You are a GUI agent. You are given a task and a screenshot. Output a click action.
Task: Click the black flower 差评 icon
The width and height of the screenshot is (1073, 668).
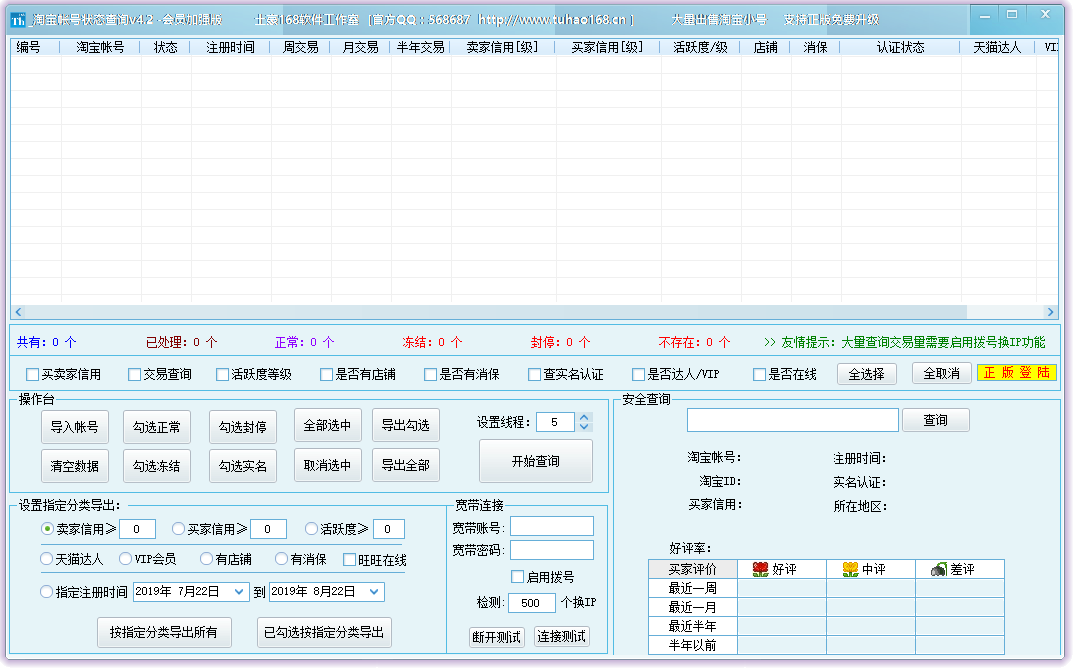[938, 569]
